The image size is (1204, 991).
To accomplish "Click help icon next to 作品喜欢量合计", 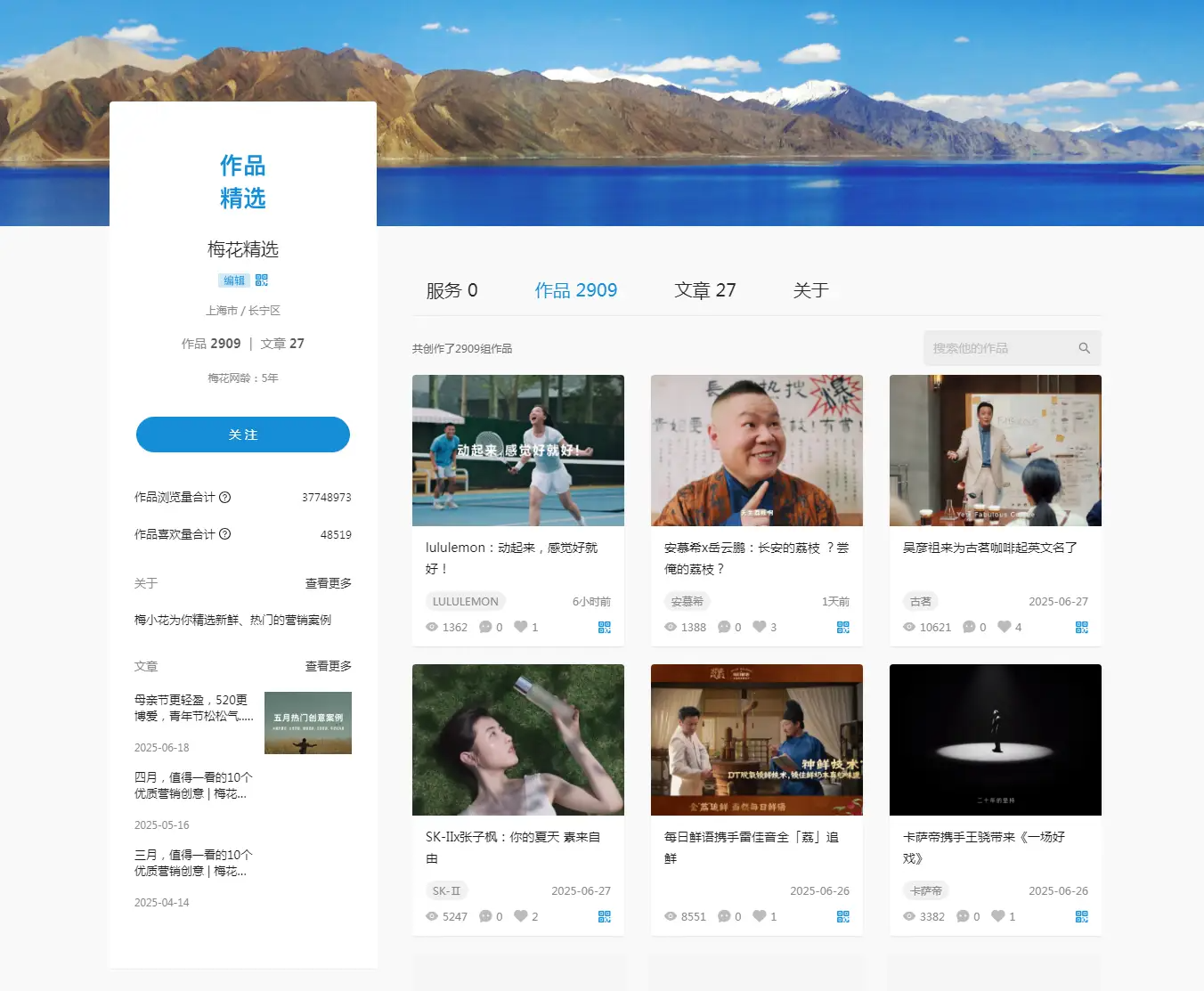I will (225, 534).
